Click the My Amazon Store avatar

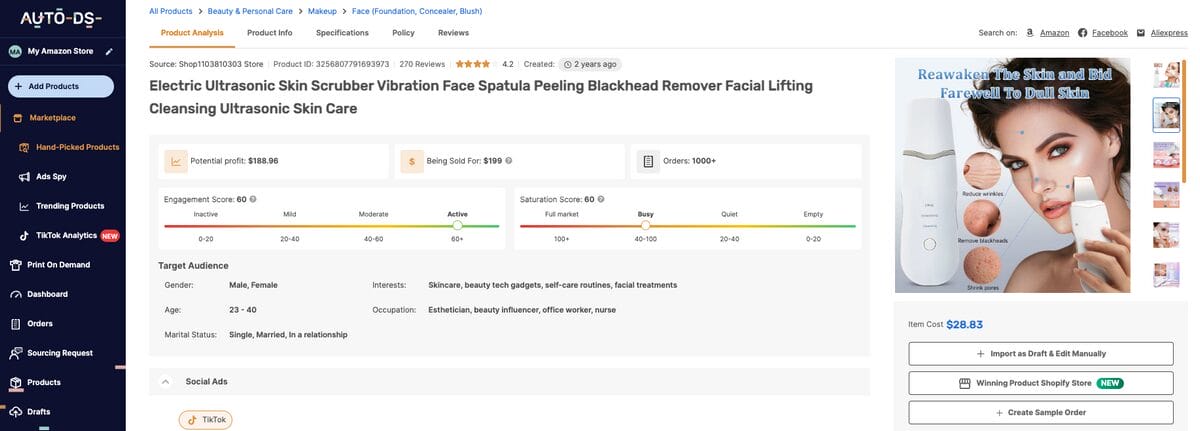click(x=15, y=51)
